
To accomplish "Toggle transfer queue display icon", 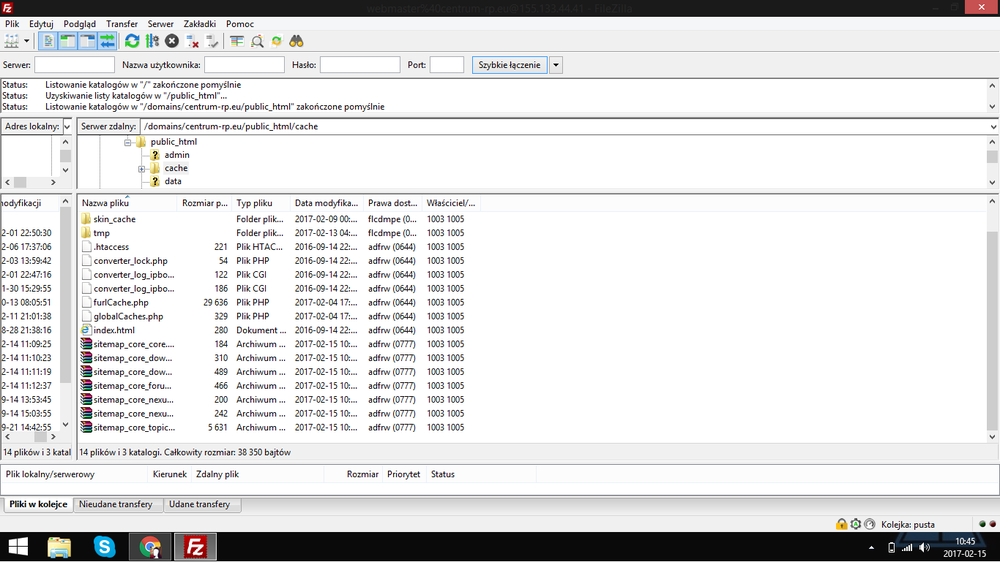I will pos(107,41).
